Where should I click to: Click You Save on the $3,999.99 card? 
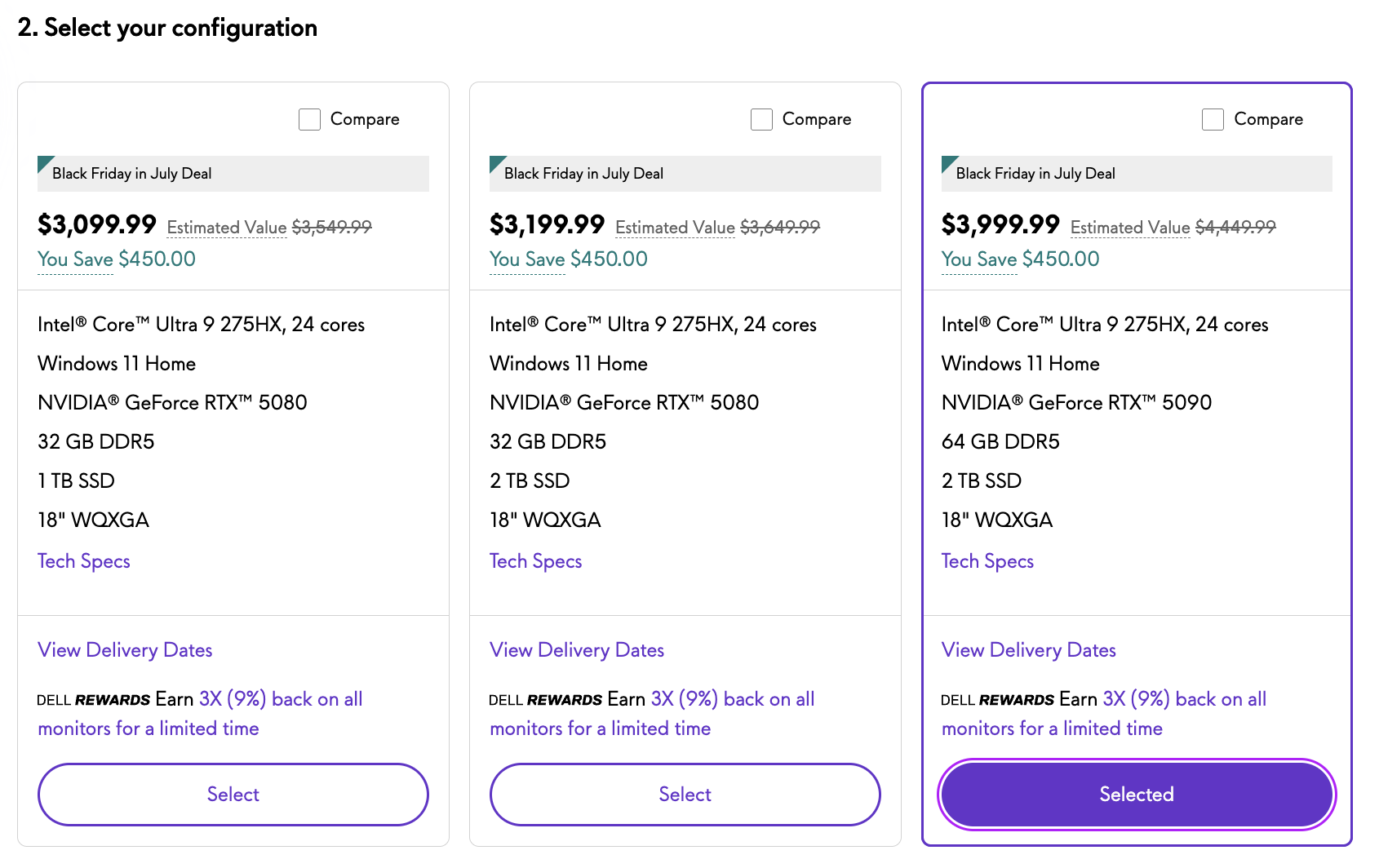point(979,259)
